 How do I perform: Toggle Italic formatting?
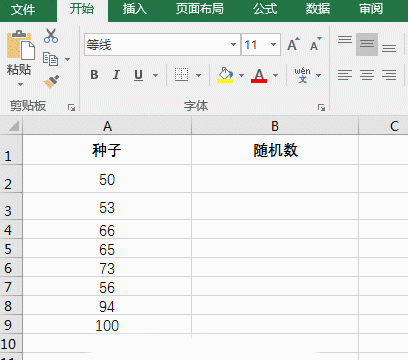[116, 75]
